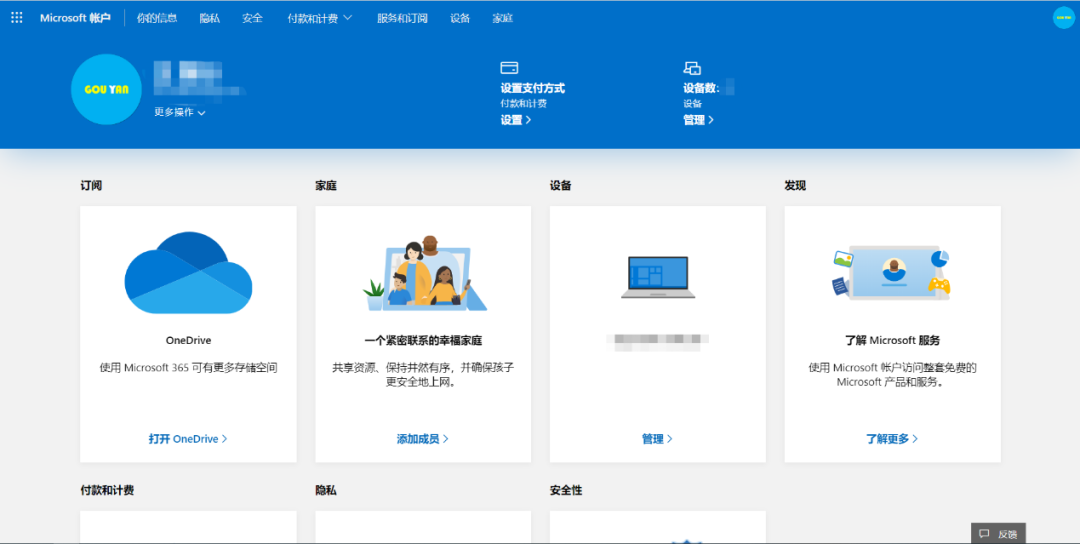Click the 一个紧密联系的幸福家庭 heading
Screen dimensions: 1080x544
424,340
